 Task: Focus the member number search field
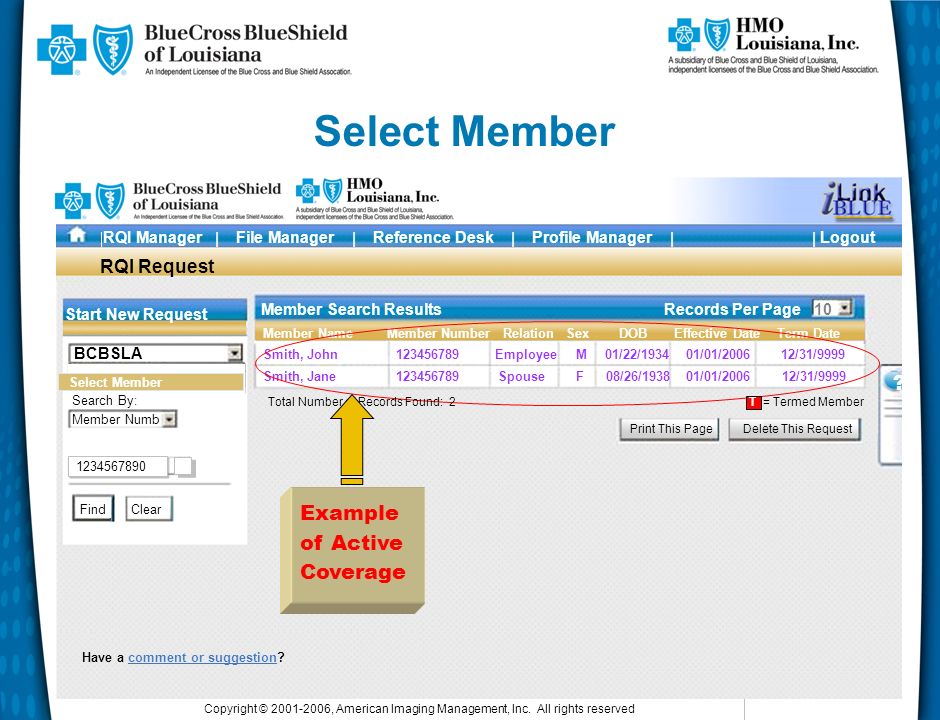tap(118, 466)
